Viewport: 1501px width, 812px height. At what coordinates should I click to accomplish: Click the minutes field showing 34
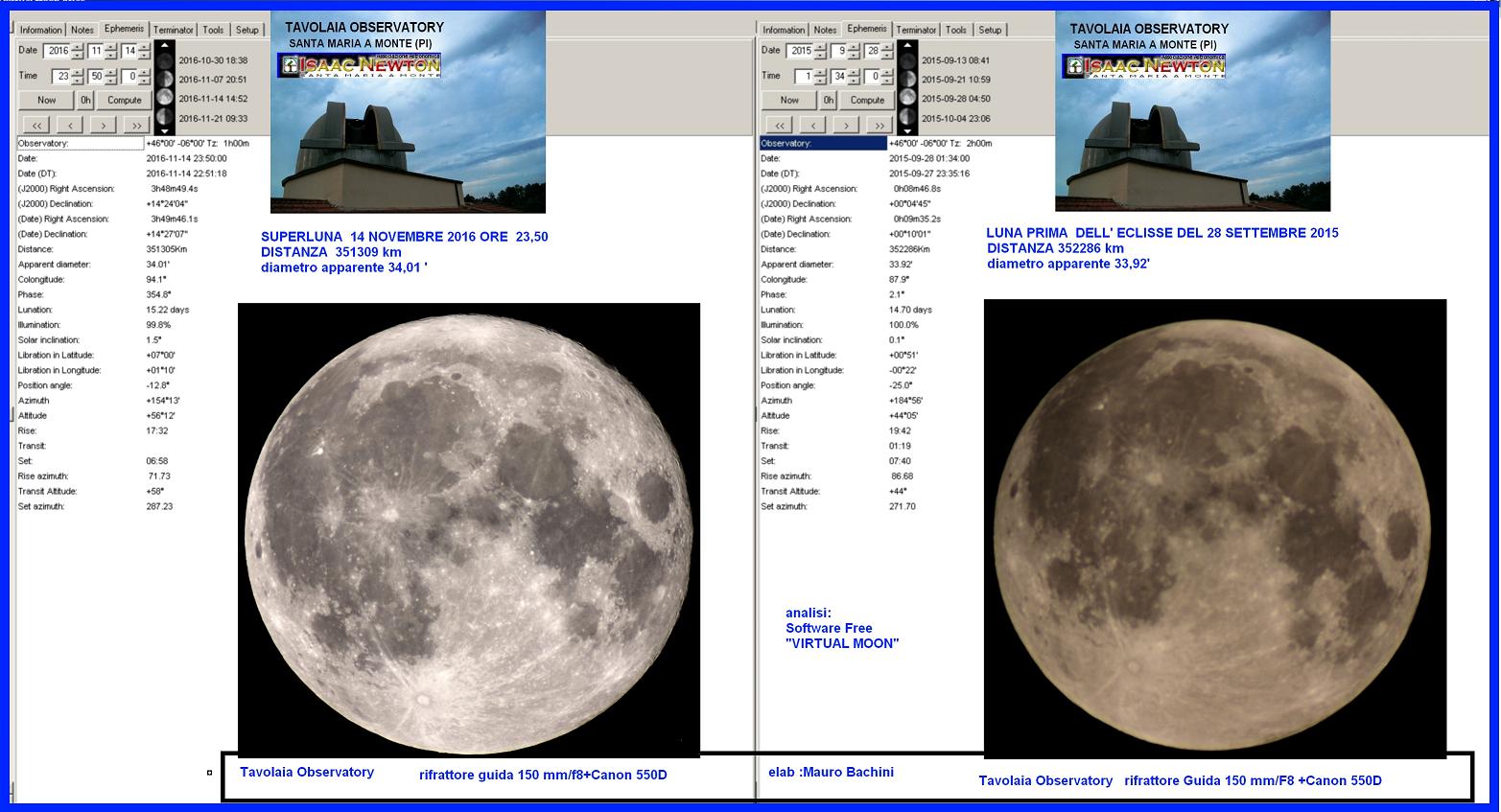tap(838, 76)
